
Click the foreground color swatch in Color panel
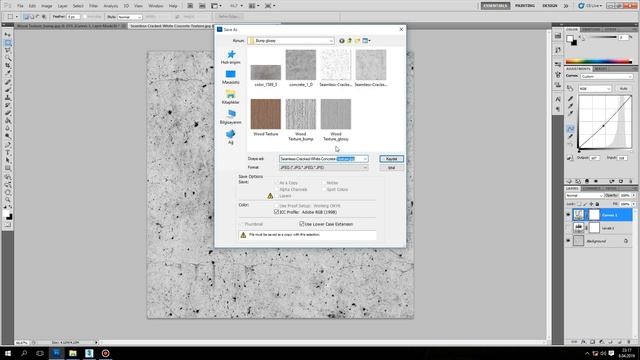click(x=570, y=39)
